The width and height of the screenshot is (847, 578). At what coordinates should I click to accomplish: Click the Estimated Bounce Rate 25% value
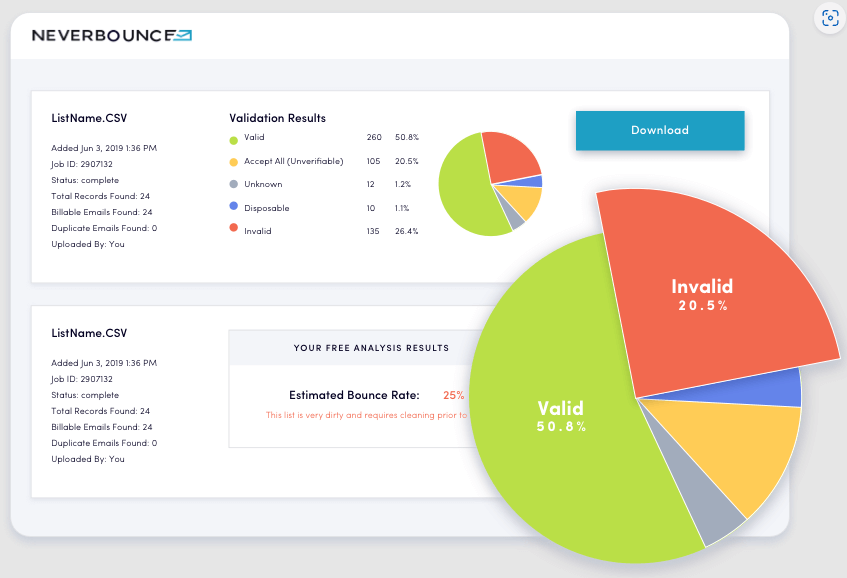coord(454,395)
